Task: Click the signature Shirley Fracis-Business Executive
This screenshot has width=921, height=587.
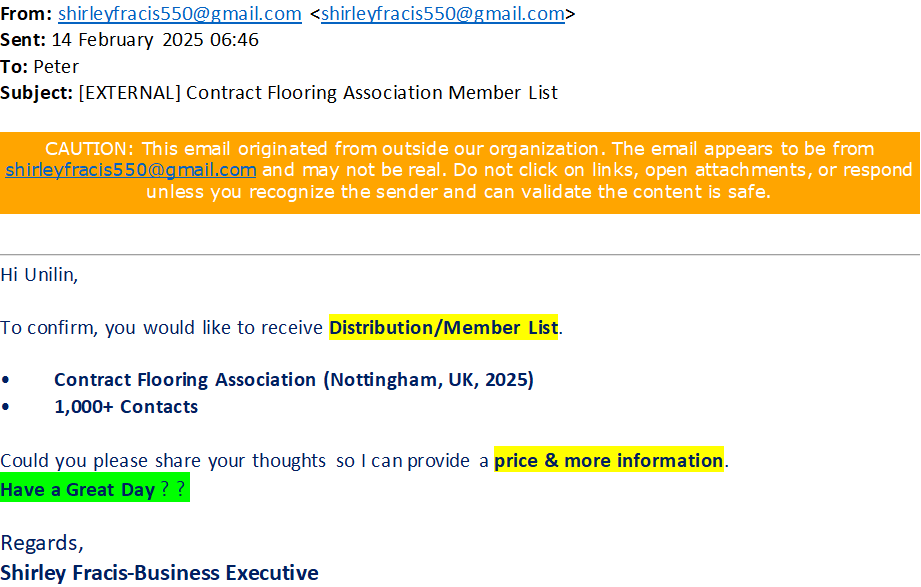Action: [159, 572]
